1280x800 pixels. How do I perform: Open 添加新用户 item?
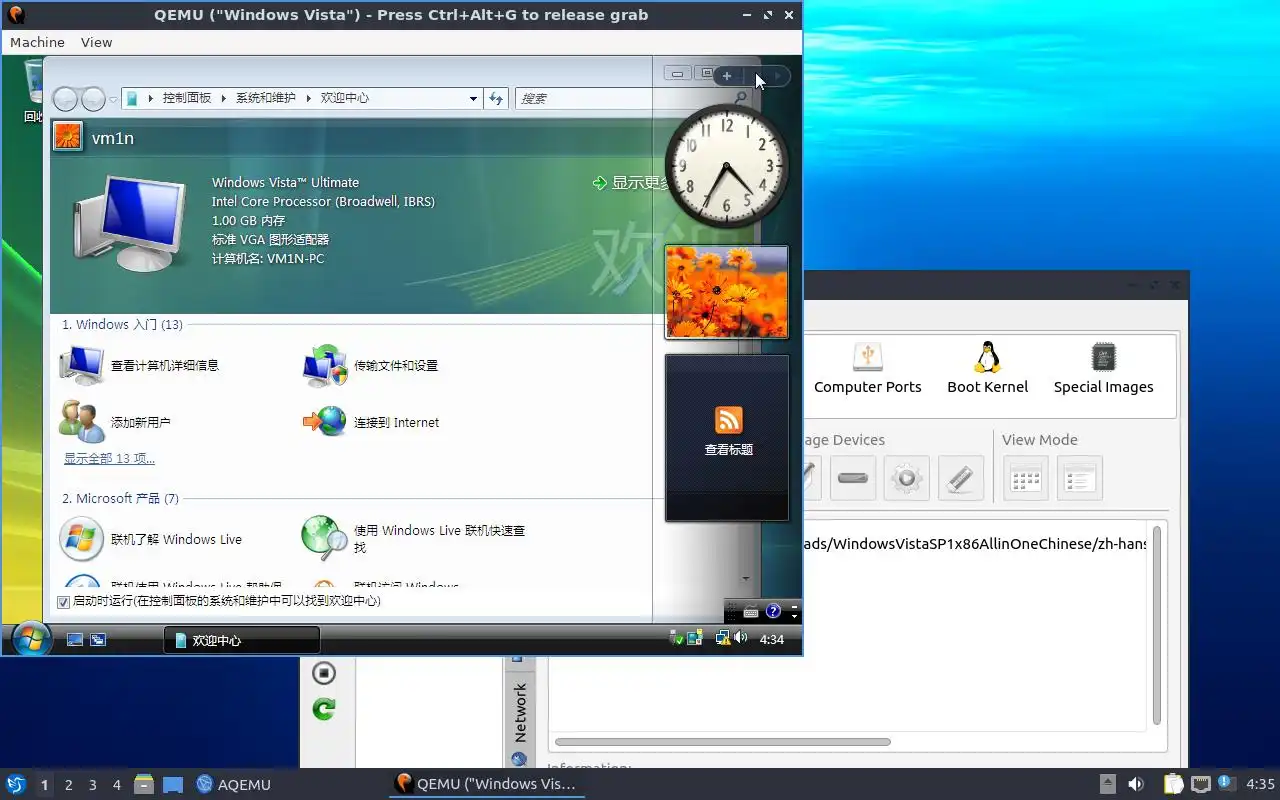[114, 422]
